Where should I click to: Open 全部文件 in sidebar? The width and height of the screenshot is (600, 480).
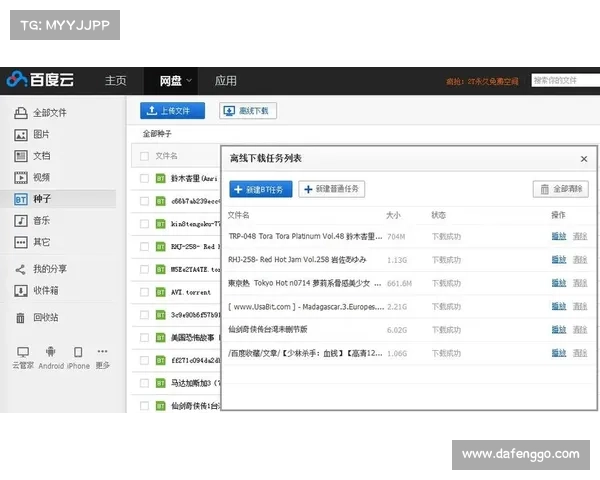point(40,113)
